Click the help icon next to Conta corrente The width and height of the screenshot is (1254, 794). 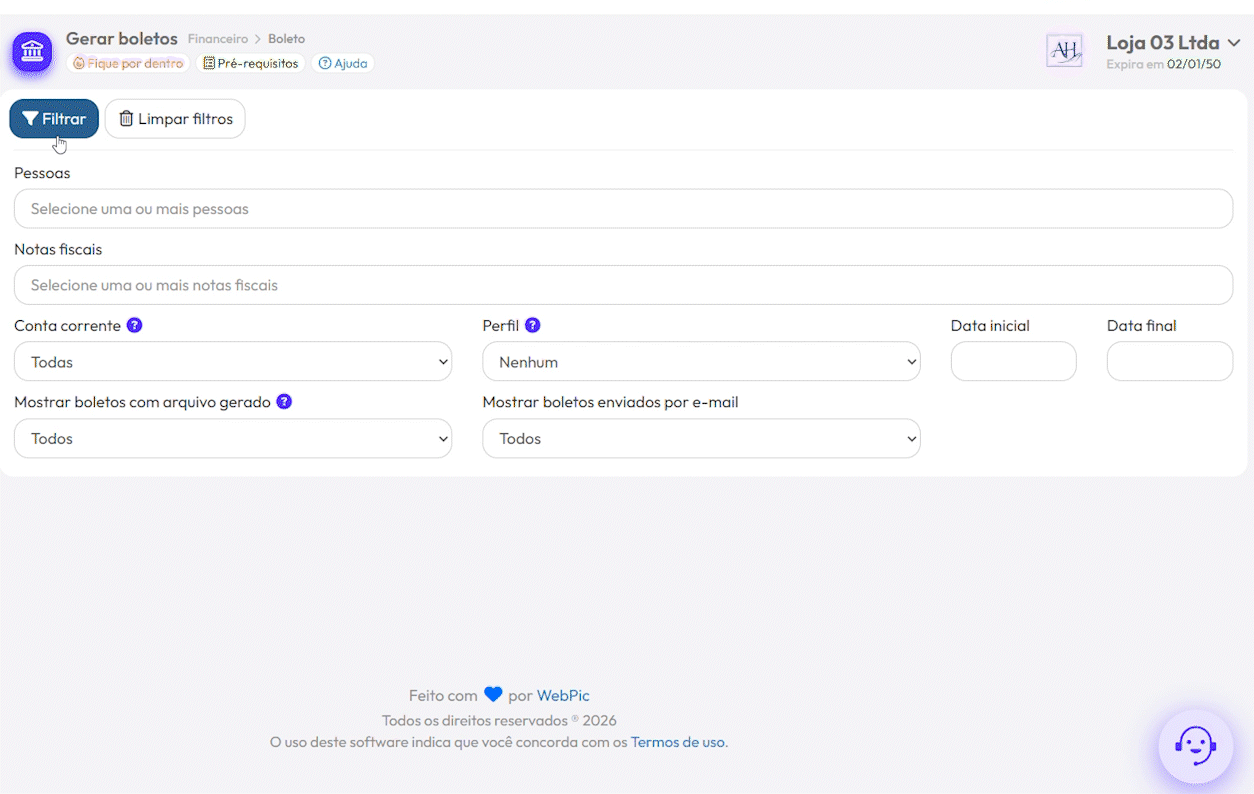pyautogui.click(x=135, y=325)
